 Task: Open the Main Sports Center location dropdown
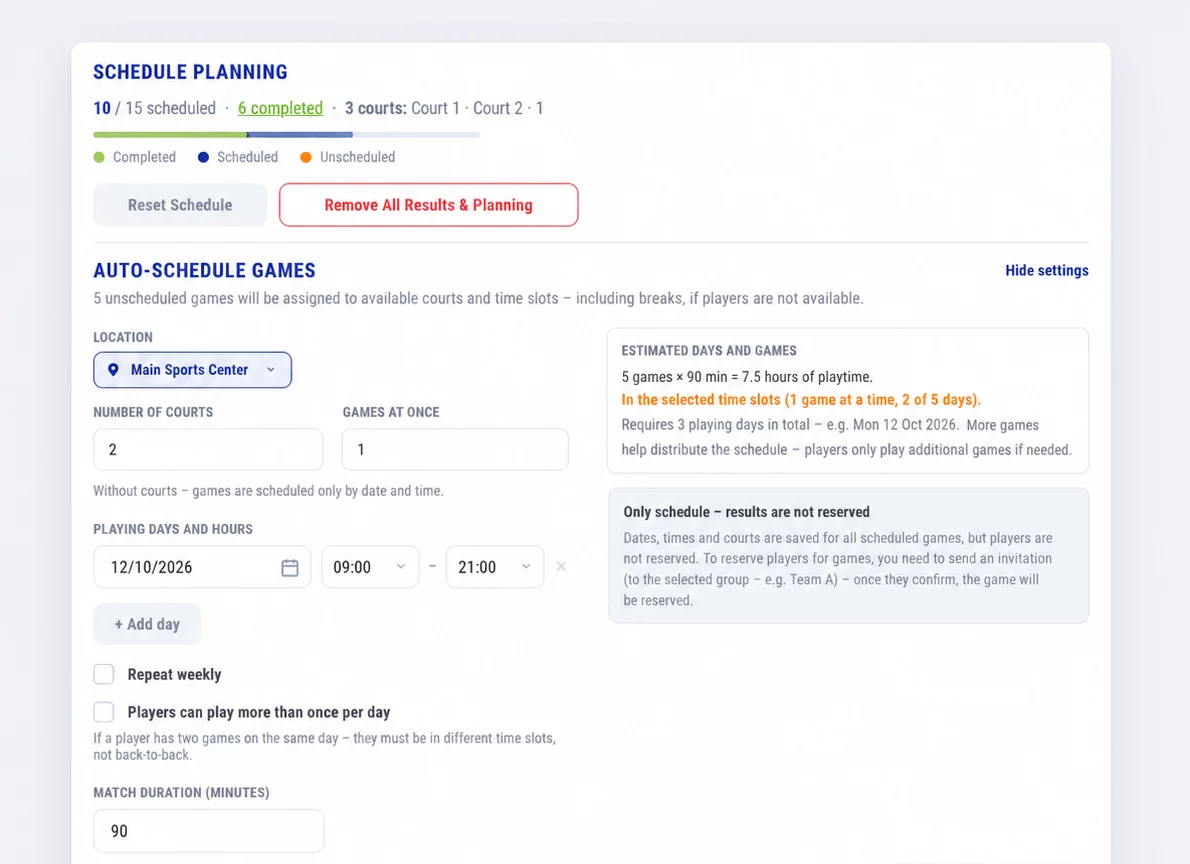193,370
